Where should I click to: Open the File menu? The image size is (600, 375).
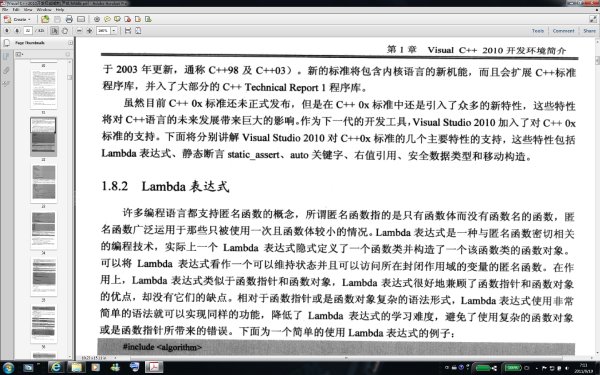pos(5,10)
